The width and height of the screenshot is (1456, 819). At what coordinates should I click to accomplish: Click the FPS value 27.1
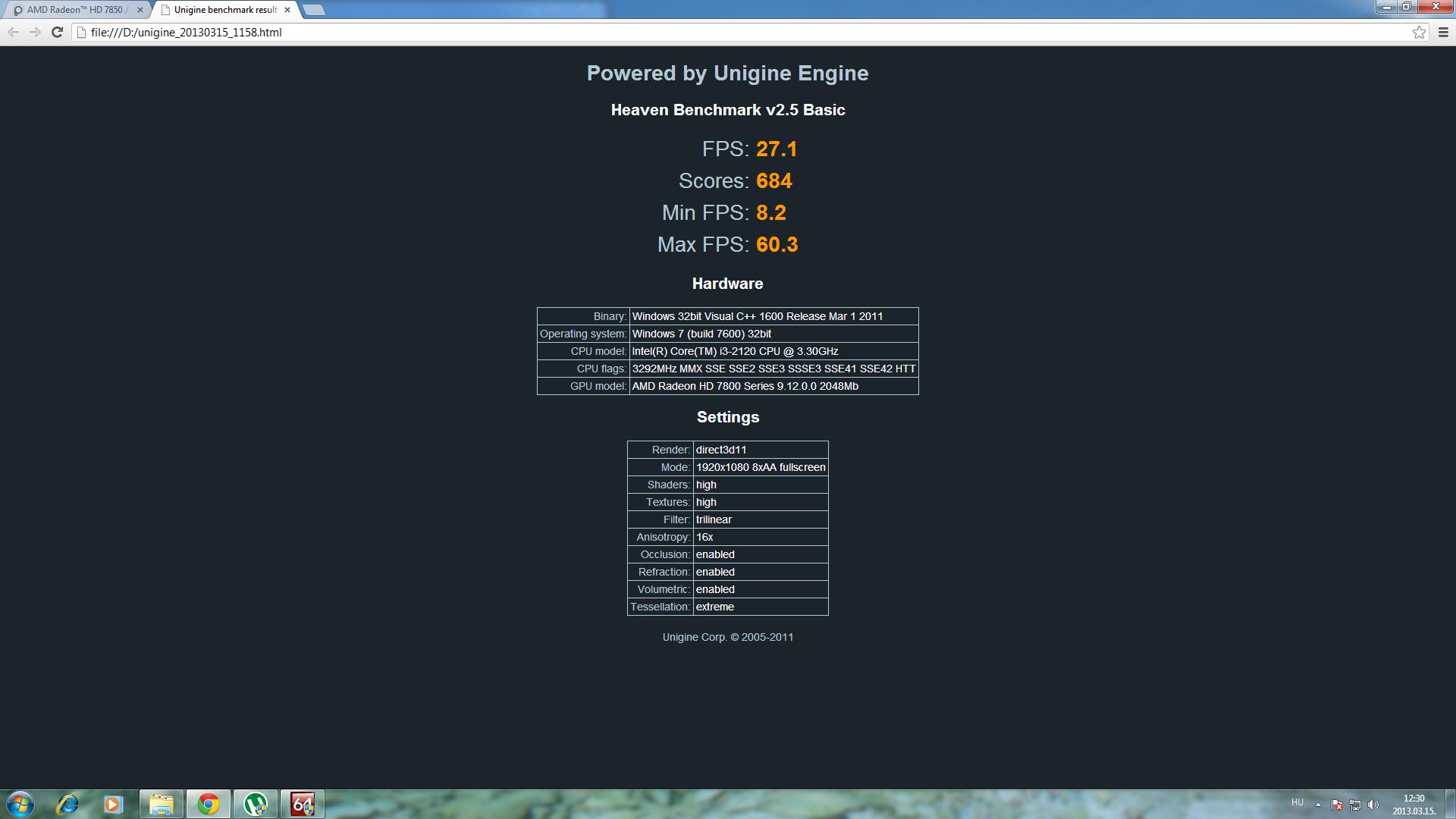click(x=777, y=149)
